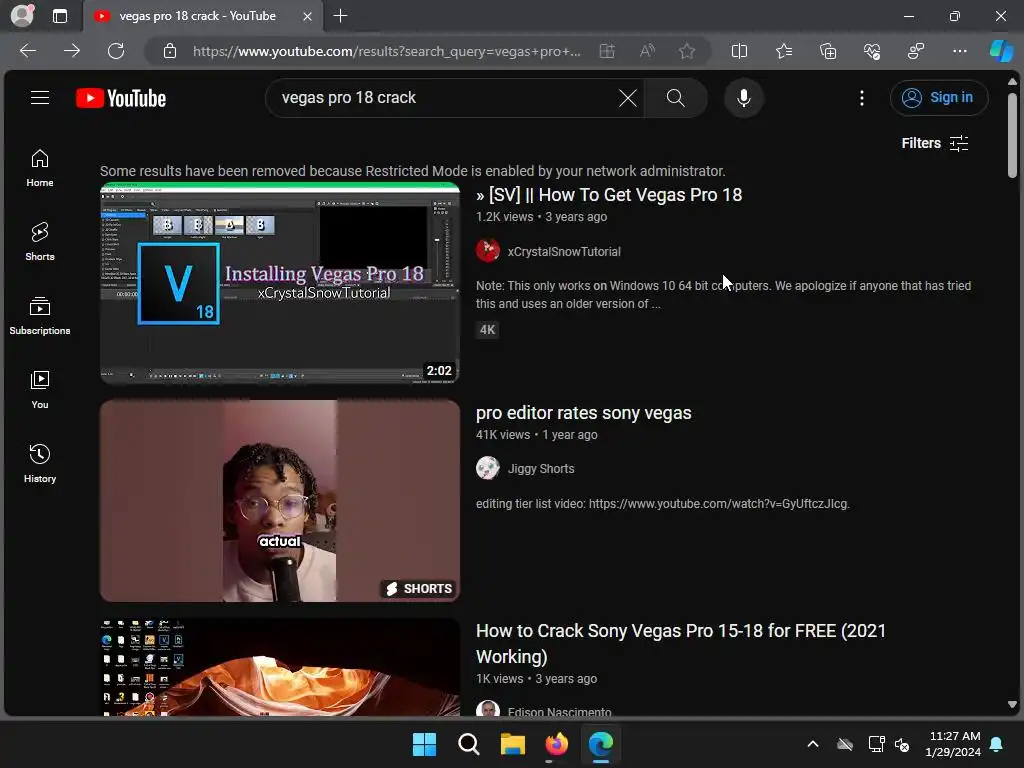The width and height of the screenshot is (1024, 768).
Task: Open Edge Favorites list
Action: click(784, 51)
